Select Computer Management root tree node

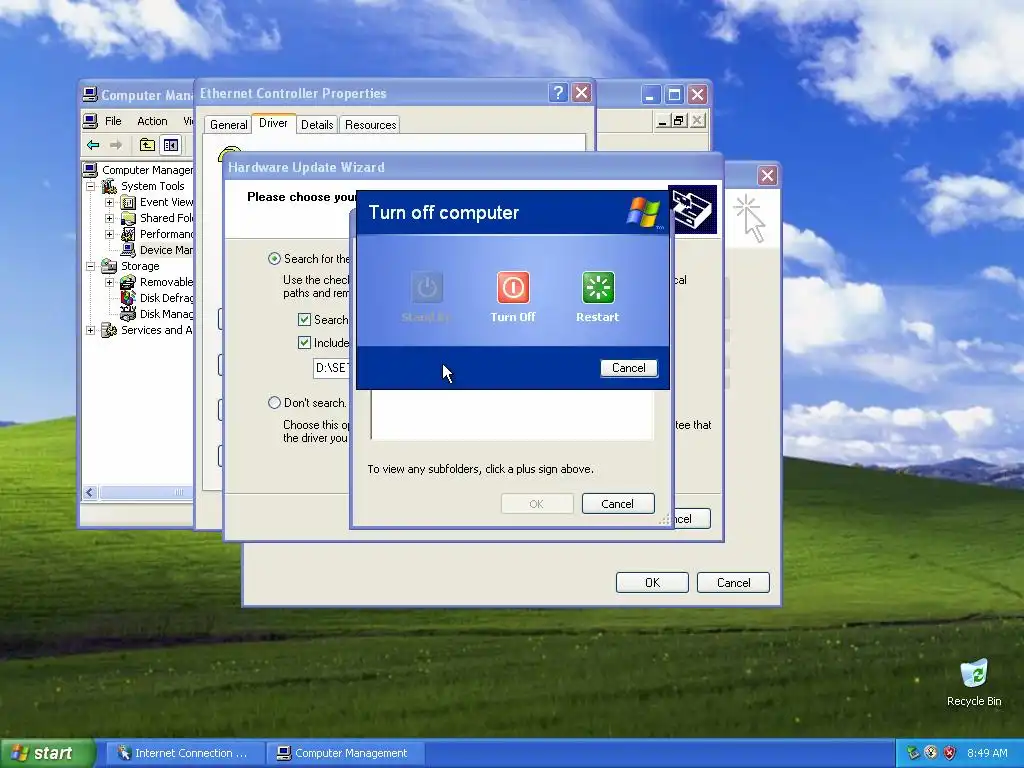[x=147, y=170]
